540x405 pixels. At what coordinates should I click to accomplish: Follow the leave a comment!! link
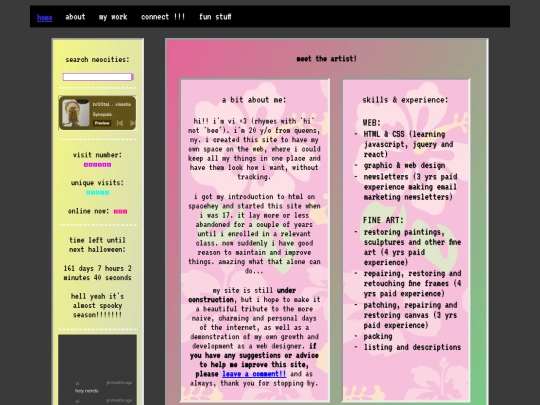point(254,374)
